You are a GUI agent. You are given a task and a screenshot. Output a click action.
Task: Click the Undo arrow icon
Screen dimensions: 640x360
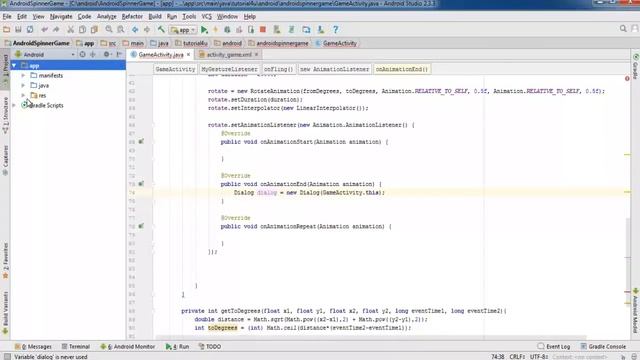(x=44, y=29)
